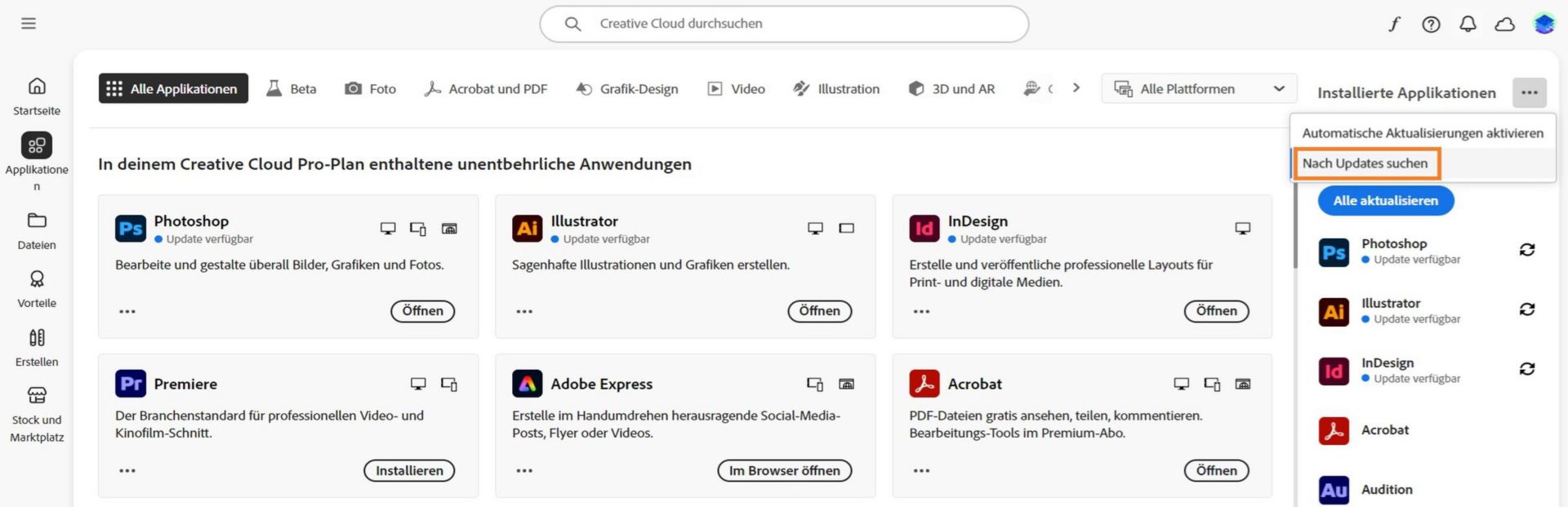Click the InDesign app icon in the card

click(x=924, y=229)
